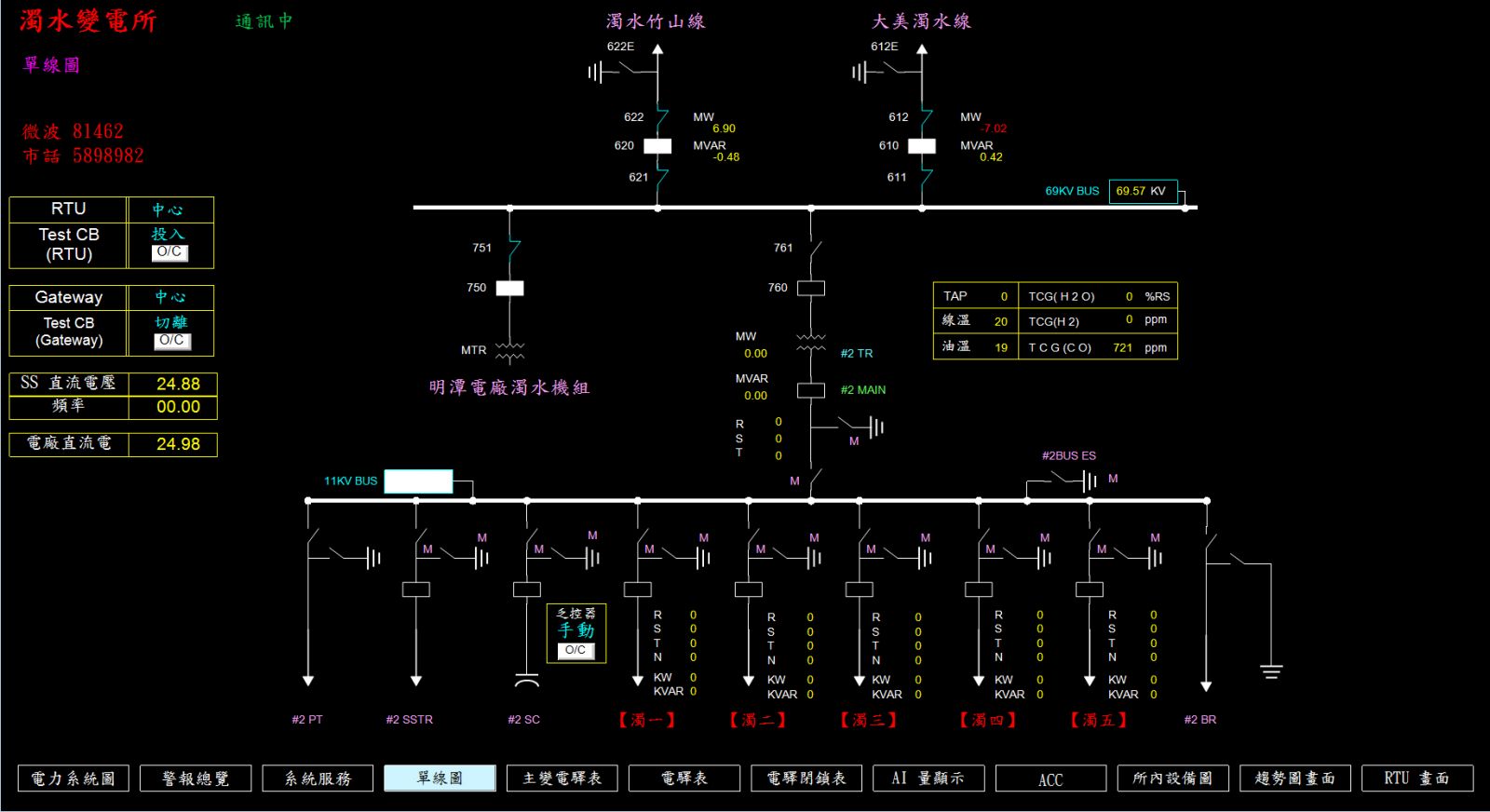The width and height of the screenshot is (1490, 812).
Task: Select circuit breaker 620 on 濁水竹山線
Action: 657,146
